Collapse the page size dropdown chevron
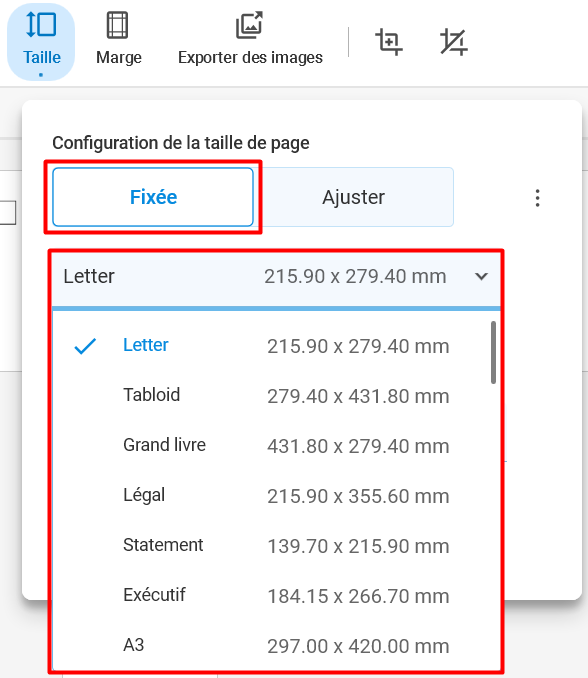The image size is (588, 678). (x=481, y=276)
